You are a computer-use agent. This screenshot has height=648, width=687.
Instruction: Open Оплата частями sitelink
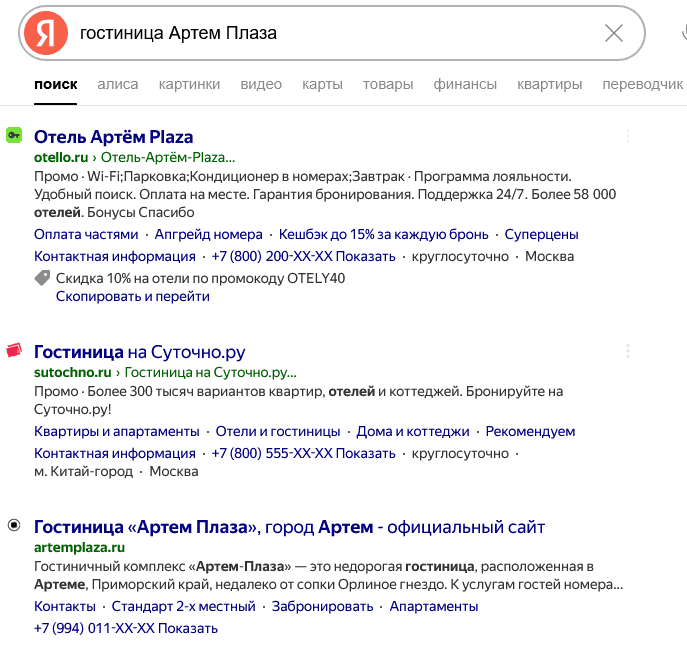[x=86, y=235]
